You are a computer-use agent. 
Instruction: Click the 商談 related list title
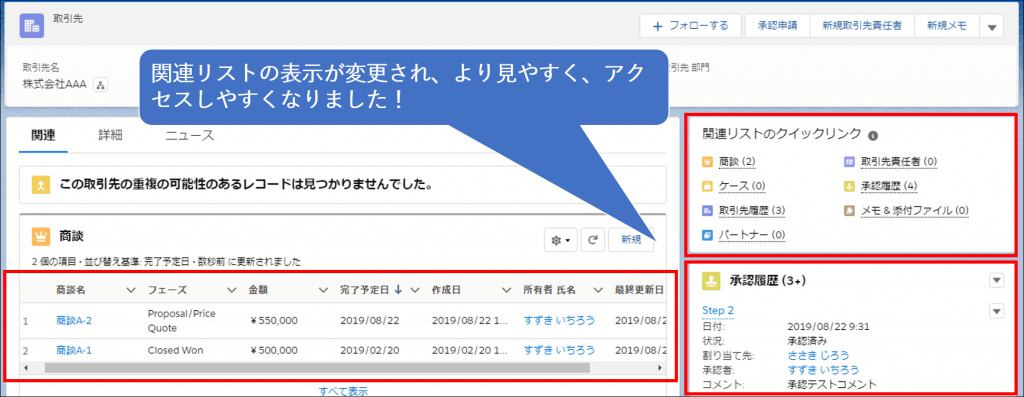[x=72, y=236]
